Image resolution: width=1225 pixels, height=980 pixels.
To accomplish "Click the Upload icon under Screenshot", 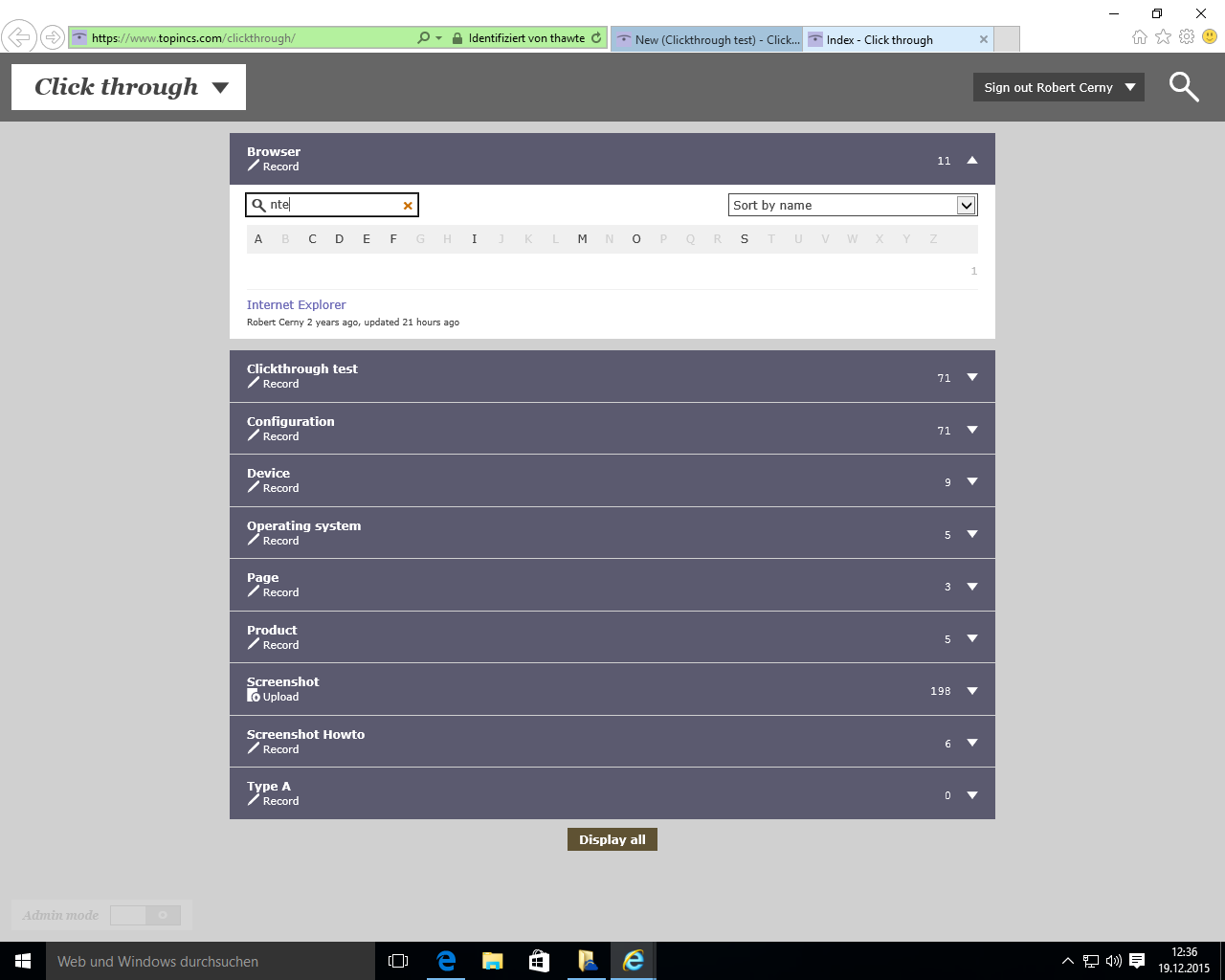I will 254,697.
